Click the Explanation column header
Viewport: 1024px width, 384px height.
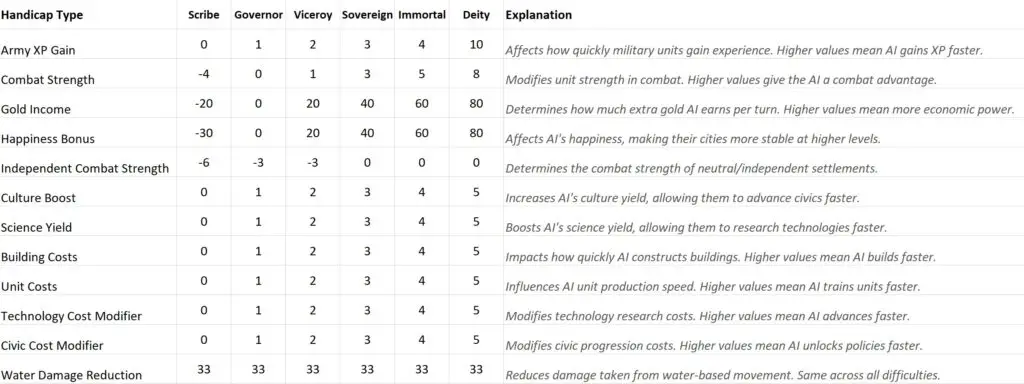click(x=539, y=15)
